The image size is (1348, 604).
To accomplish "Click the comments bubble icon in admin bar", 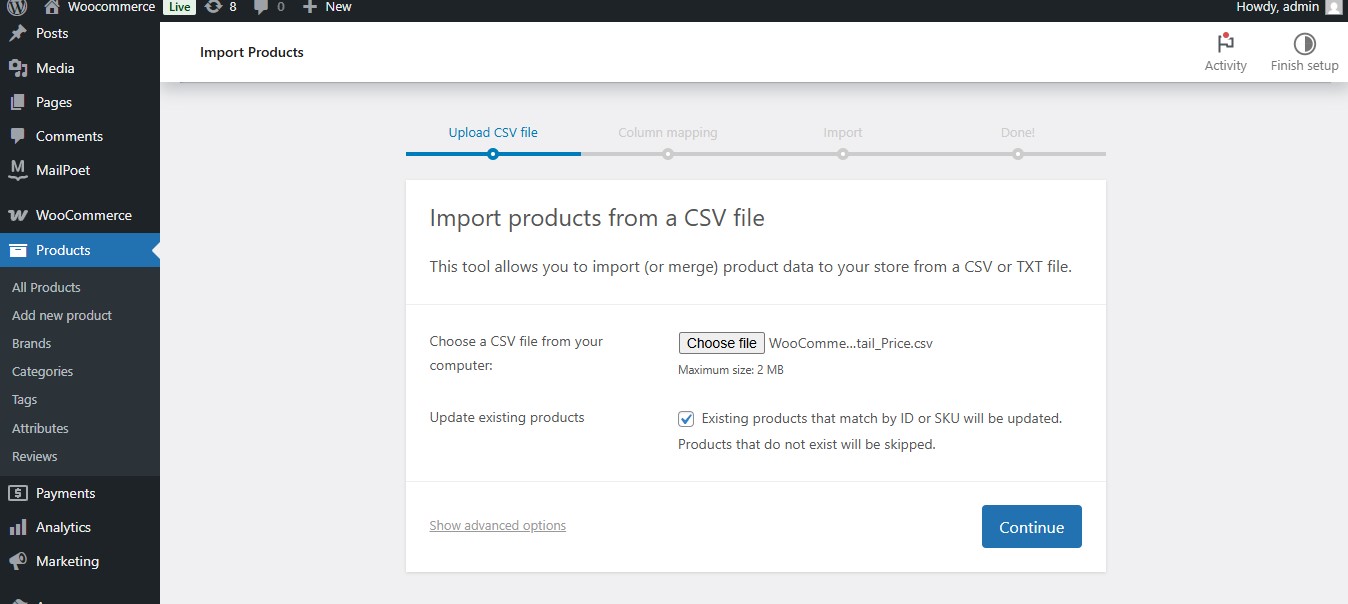I will (261, 7).
